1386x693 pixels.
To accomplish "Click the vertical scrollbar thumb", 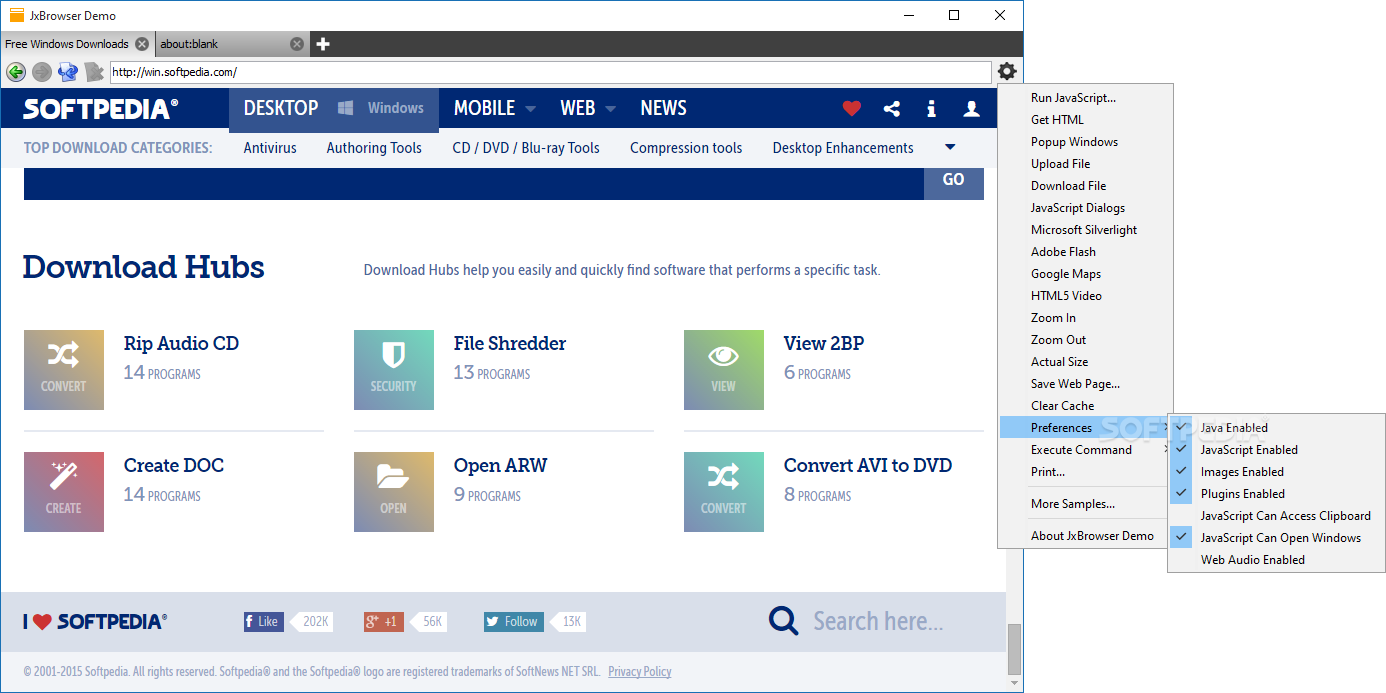I will tap(1014, 649).
